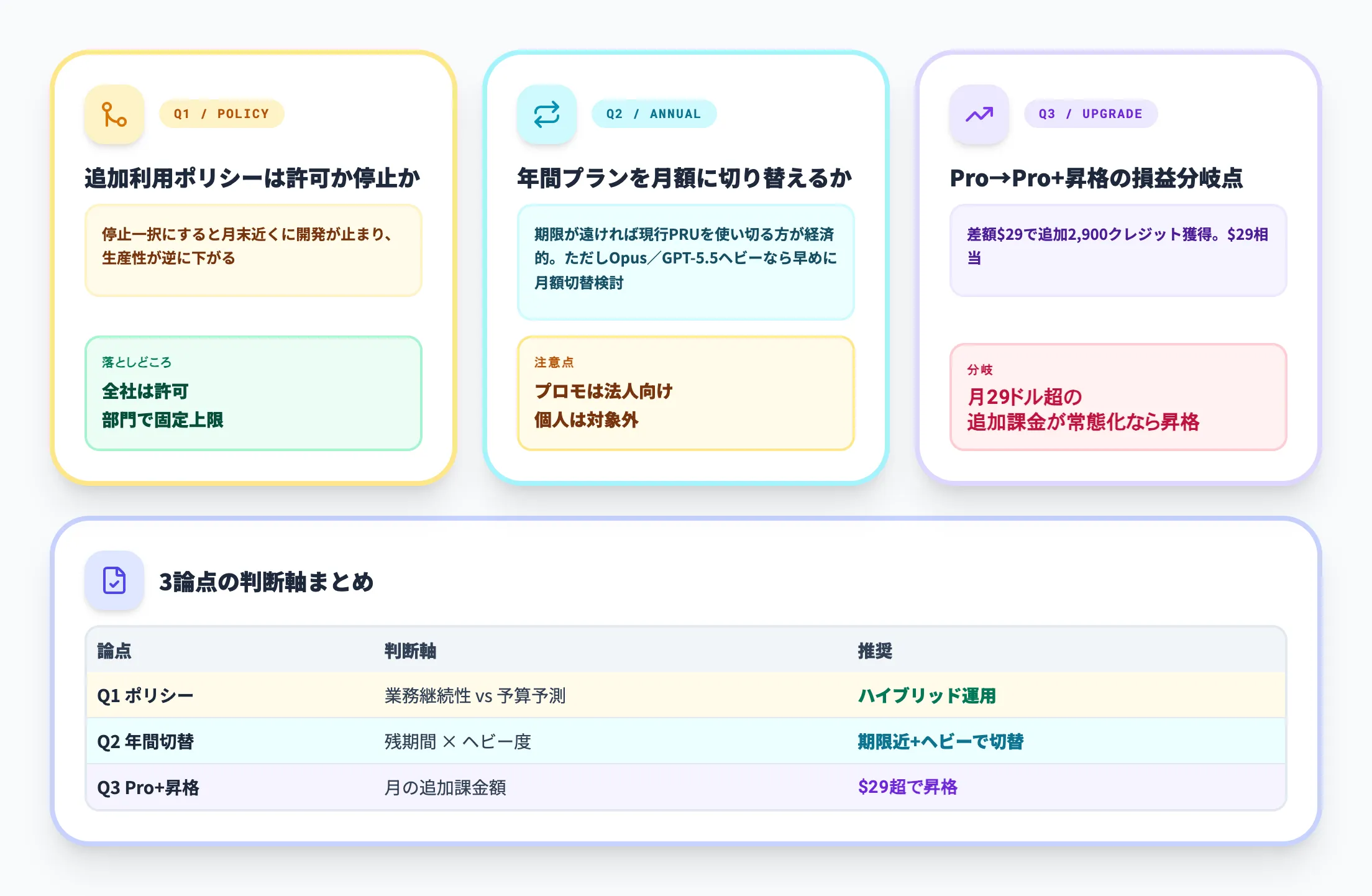
Task: Click the 部門で固定上限 text
Action: [x=163, y=420]
